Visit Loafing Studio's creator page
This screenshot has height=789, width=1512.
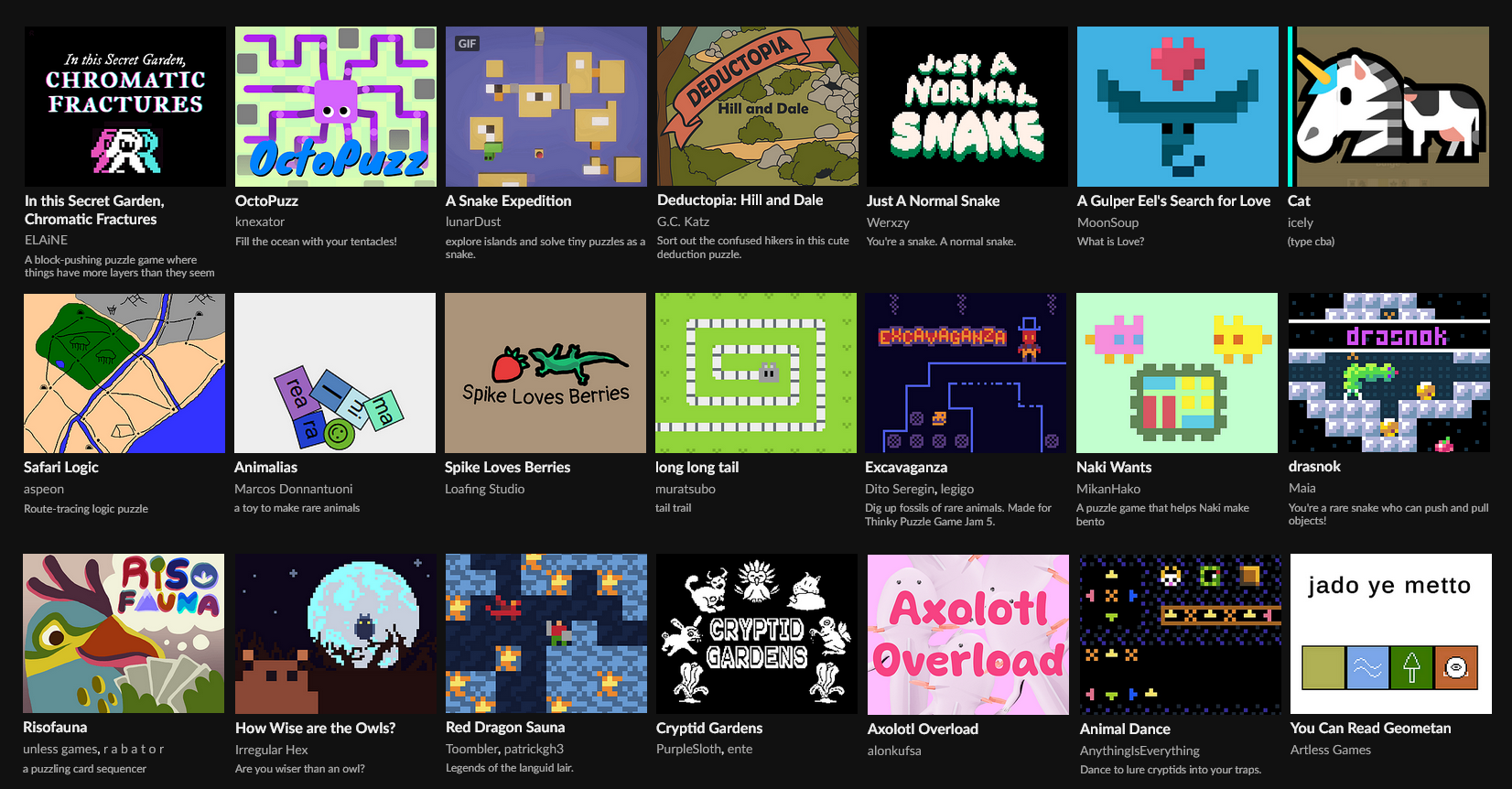tap(484, 489)
